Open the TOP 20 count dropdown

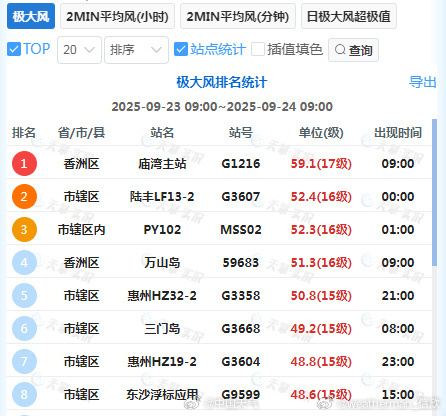(x=79, y=50)
